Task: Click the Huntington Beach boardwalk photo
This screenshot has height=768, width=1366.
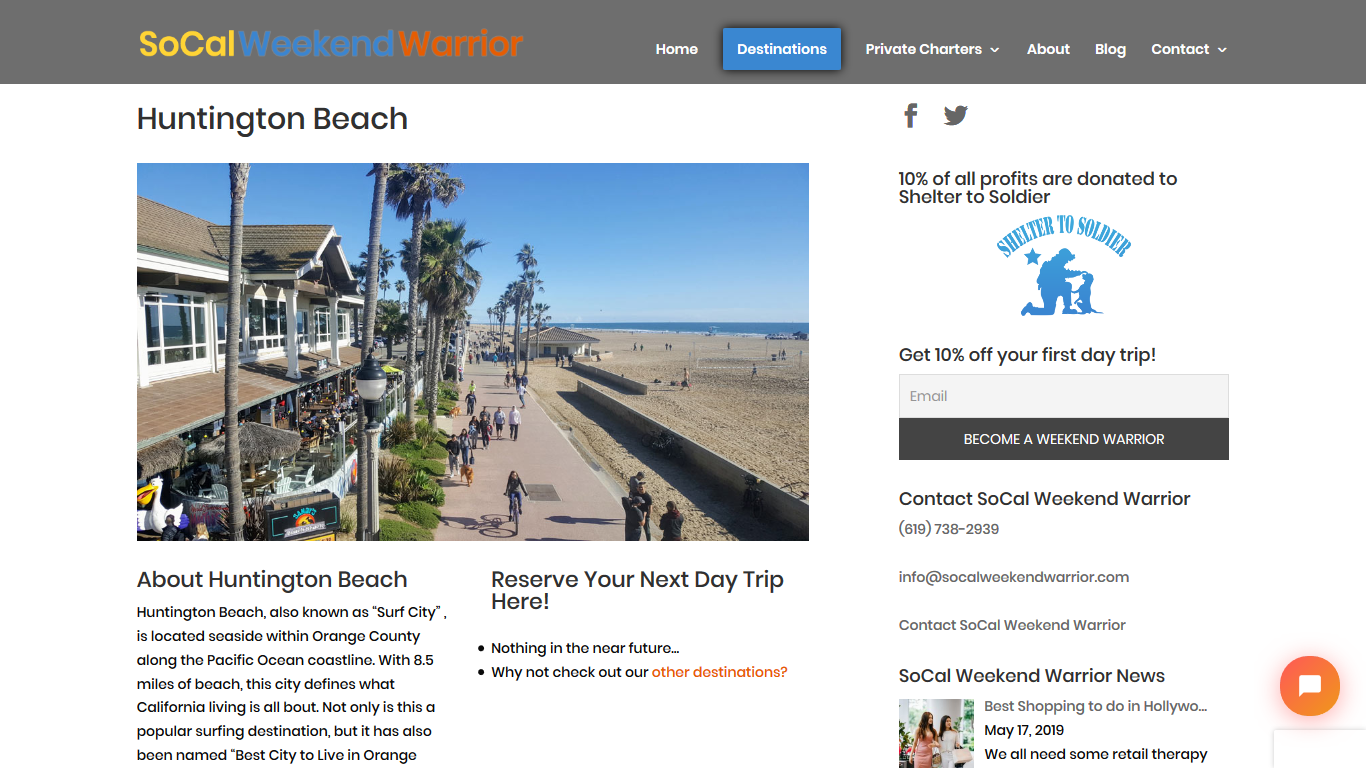Action: (x=473, y=352)
